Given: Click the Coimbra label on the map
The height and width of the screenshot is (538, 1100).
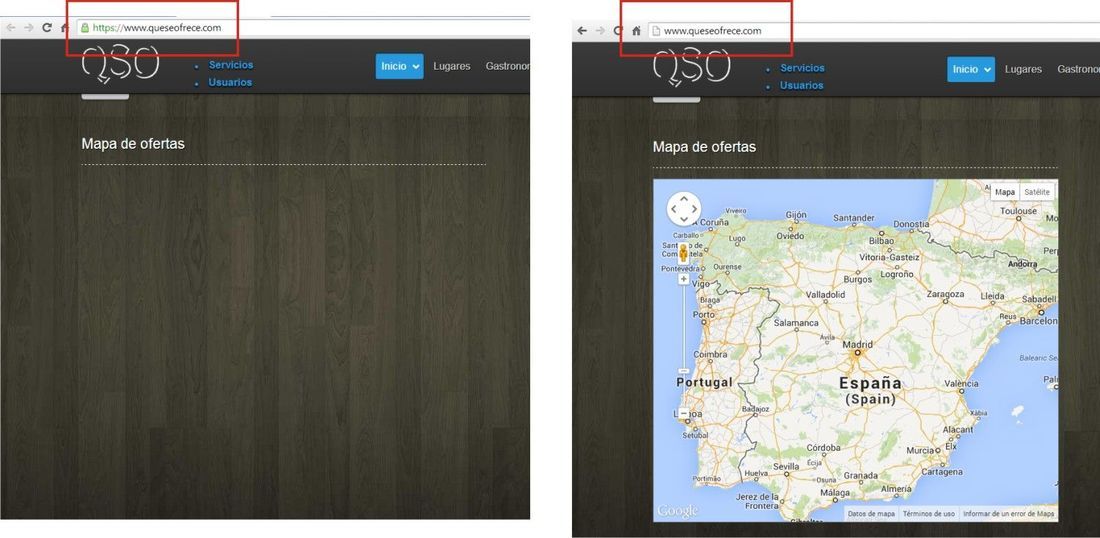Looking at the screenshot, I should [x=710, y=355].
